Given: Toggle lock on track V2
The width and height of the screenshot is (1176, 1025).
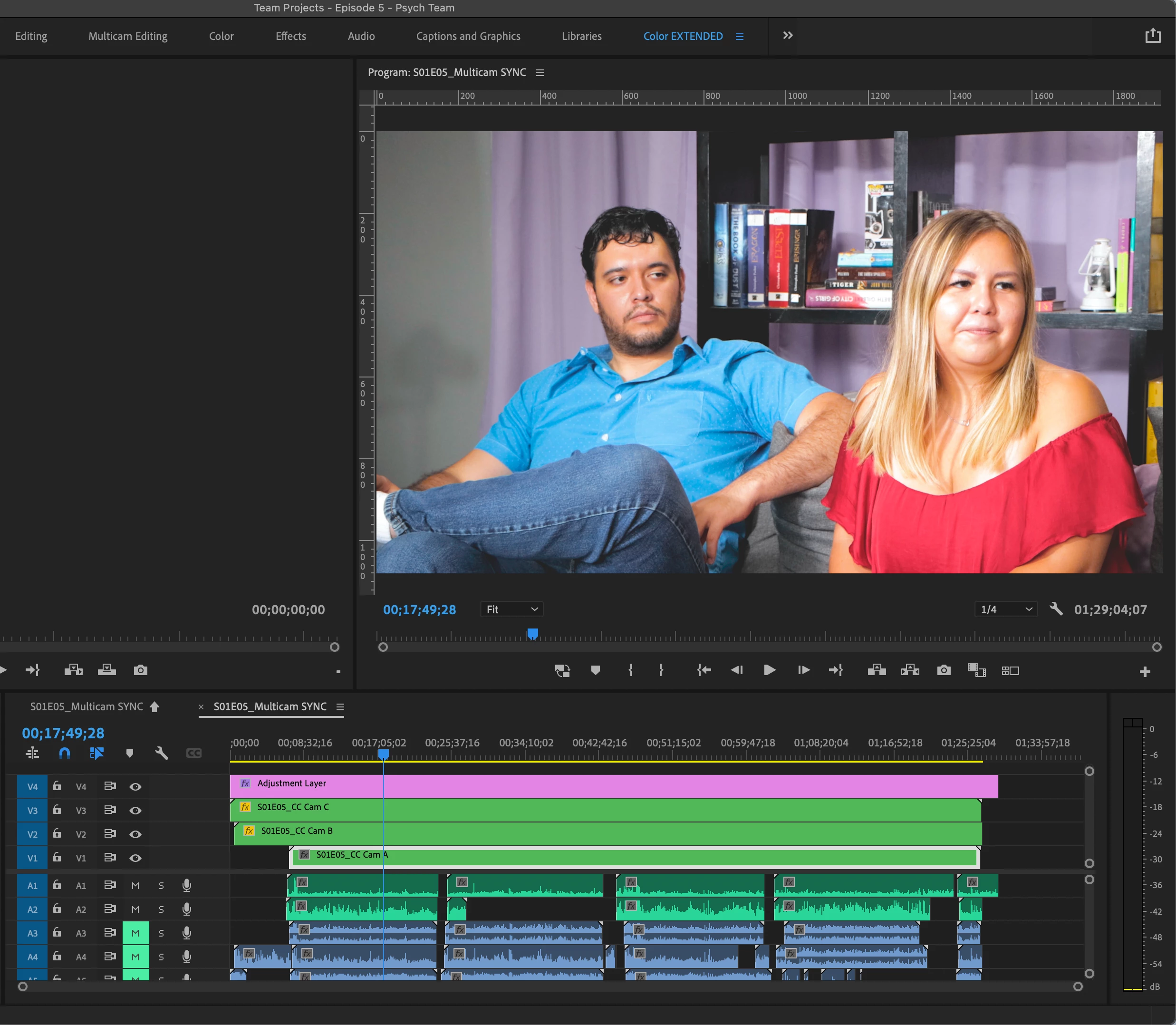Looking at the screenshot, I should click(57, 833).
